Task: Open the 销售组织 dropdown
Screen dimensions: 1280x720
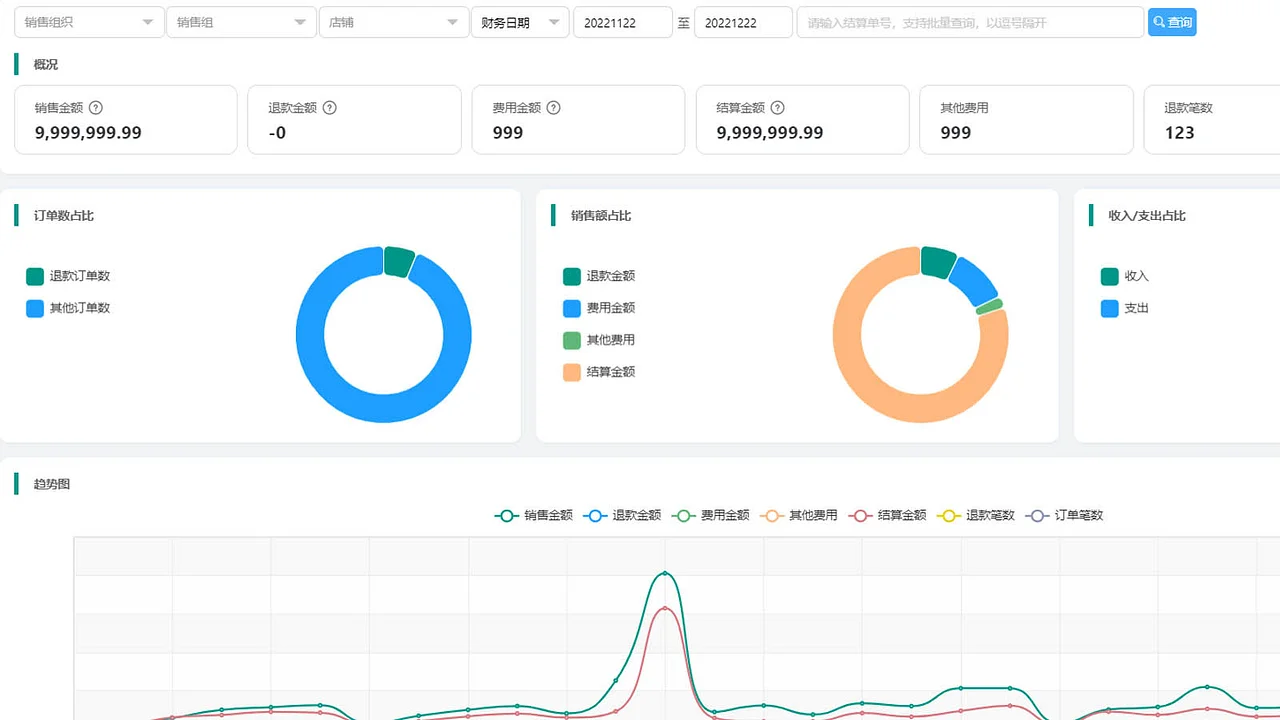Action: pyautogui.click(x=89, y=22)
